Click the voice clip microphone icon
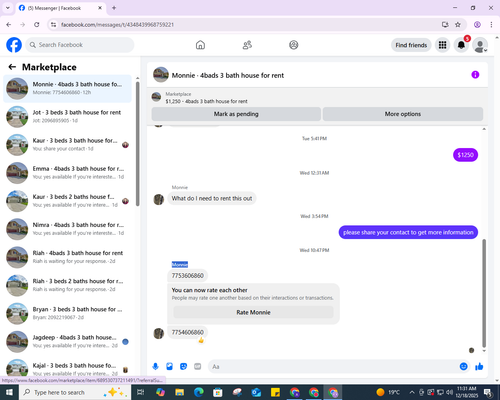 click(x=155, y=367)
